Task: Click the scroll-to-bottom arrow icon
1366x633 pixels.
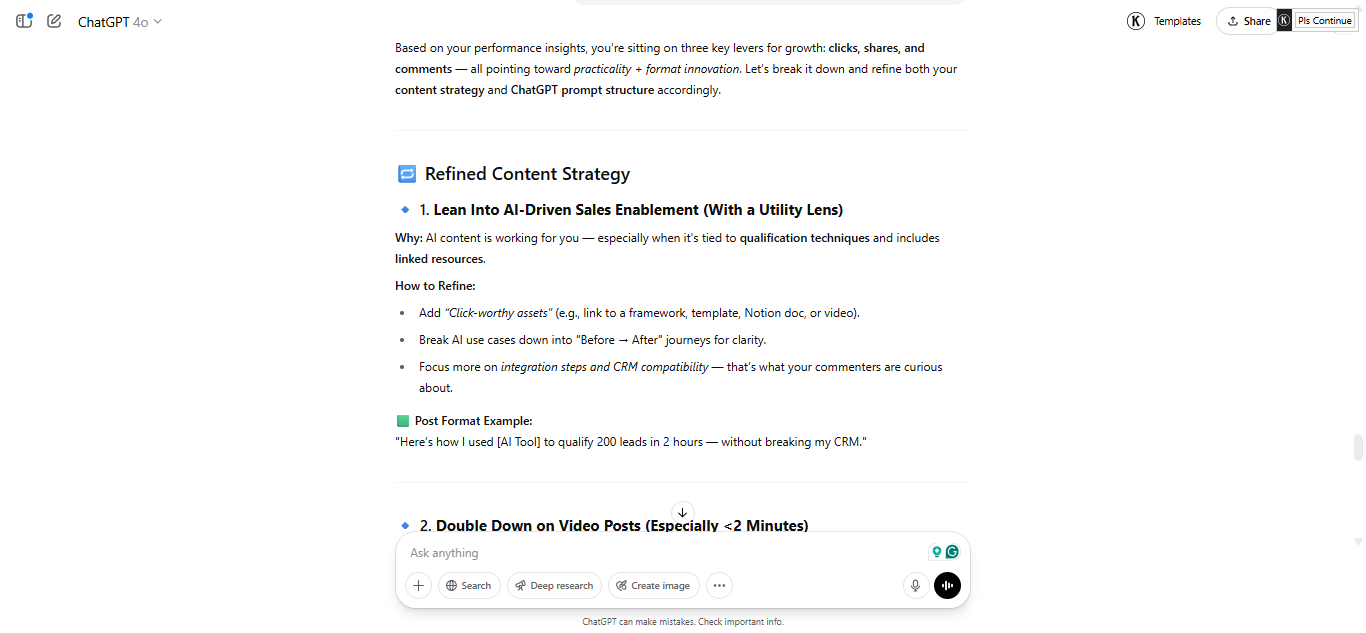Action: point(683,512)
